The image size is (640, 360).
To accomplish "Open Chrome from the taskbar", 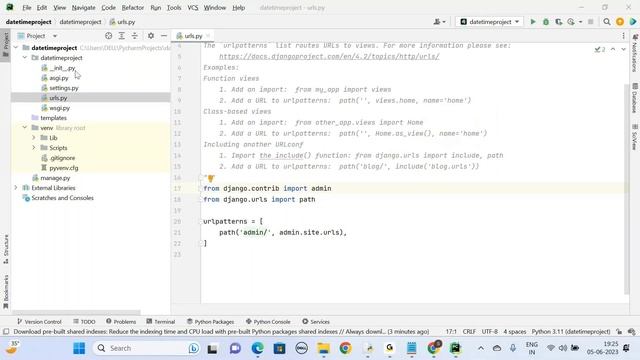I will point(345,348).
